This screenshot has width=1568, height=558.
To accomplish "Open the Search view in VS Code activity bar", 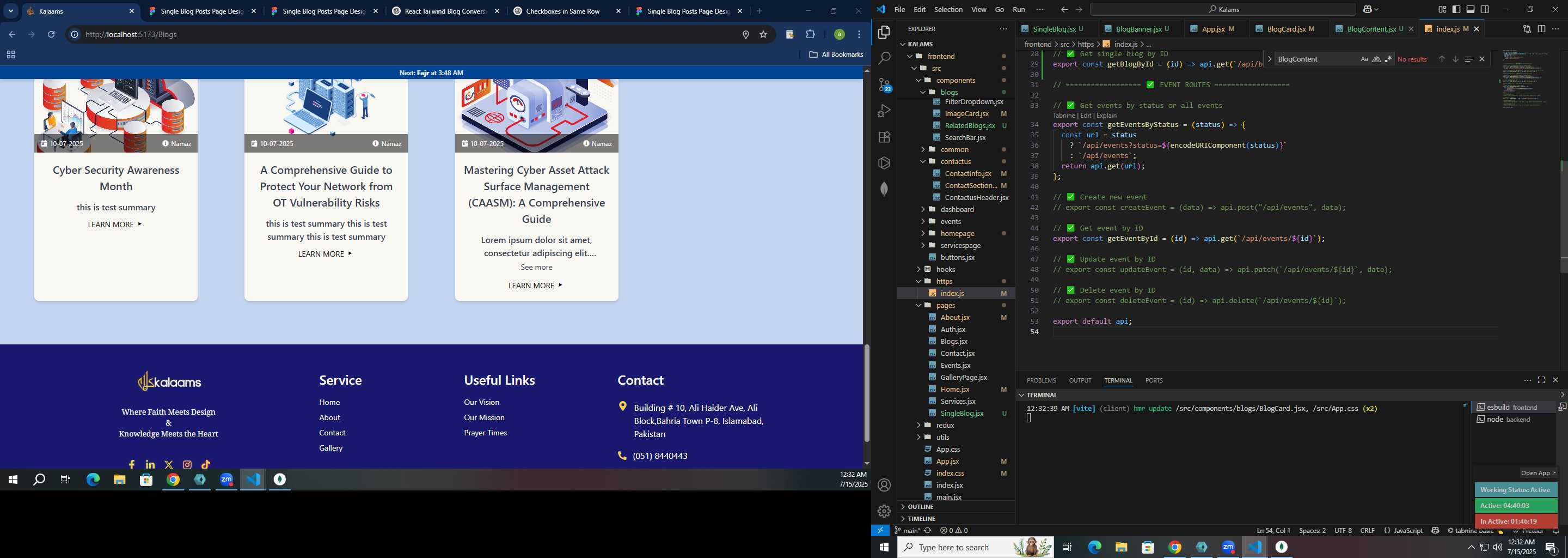I will (x=884, y=58).
